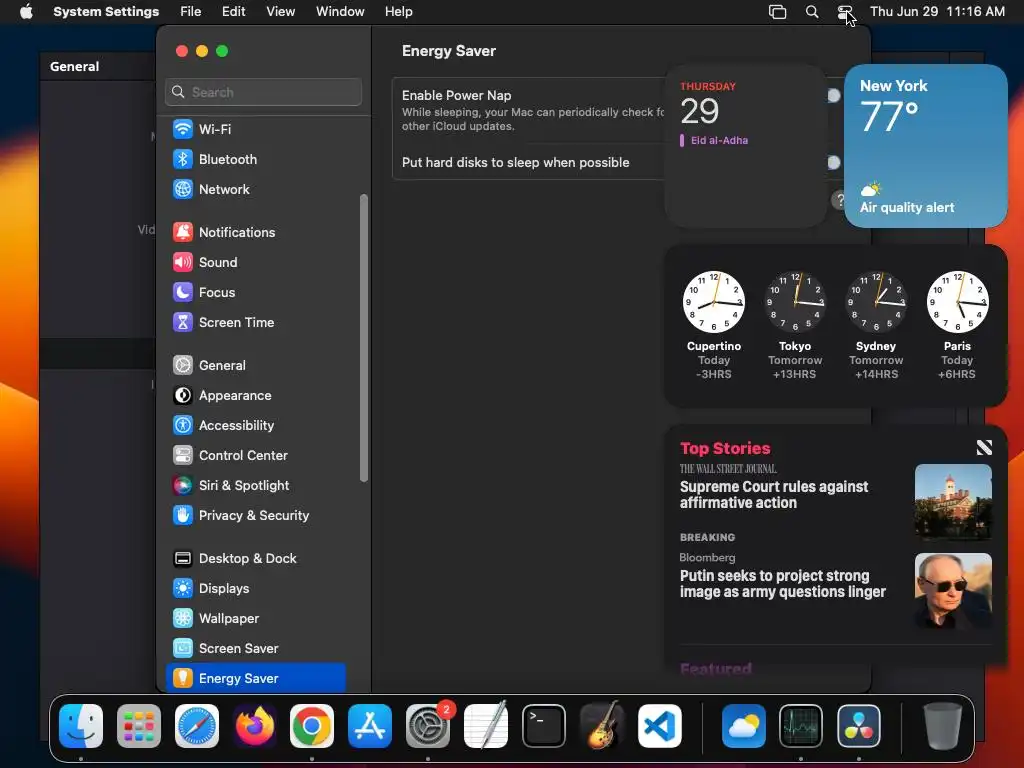Open Activity Monitor from the Dock

801,726
